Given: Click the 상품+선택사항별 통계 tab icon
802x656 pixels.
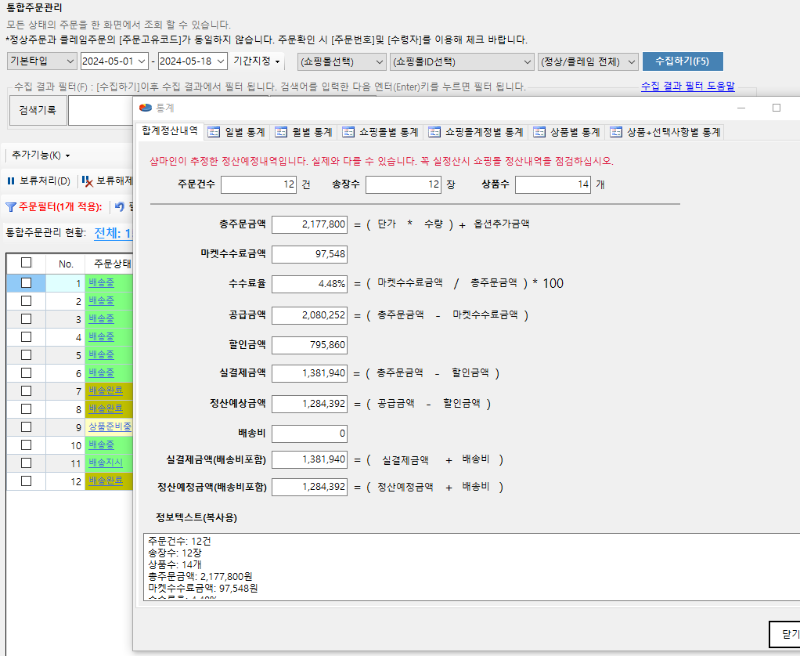Looking at the screenshot, I should [616, 132].
